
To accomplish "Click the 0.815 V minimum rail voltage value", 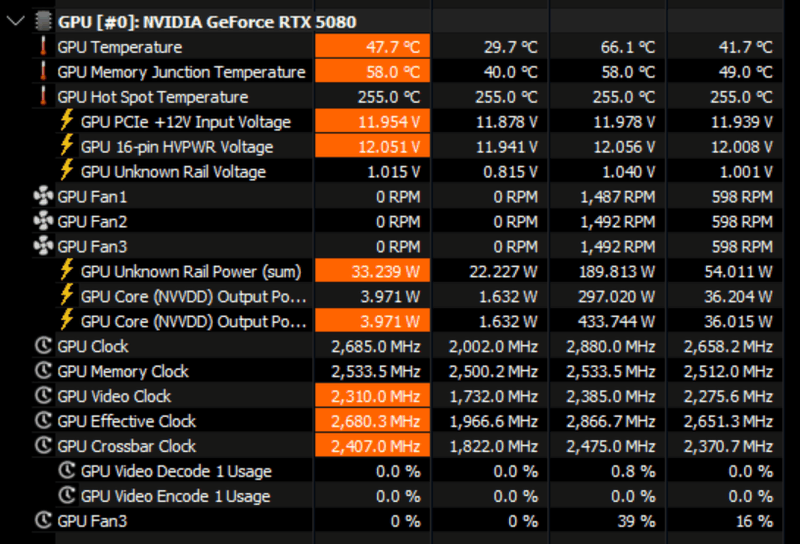I will click(510, 172).
